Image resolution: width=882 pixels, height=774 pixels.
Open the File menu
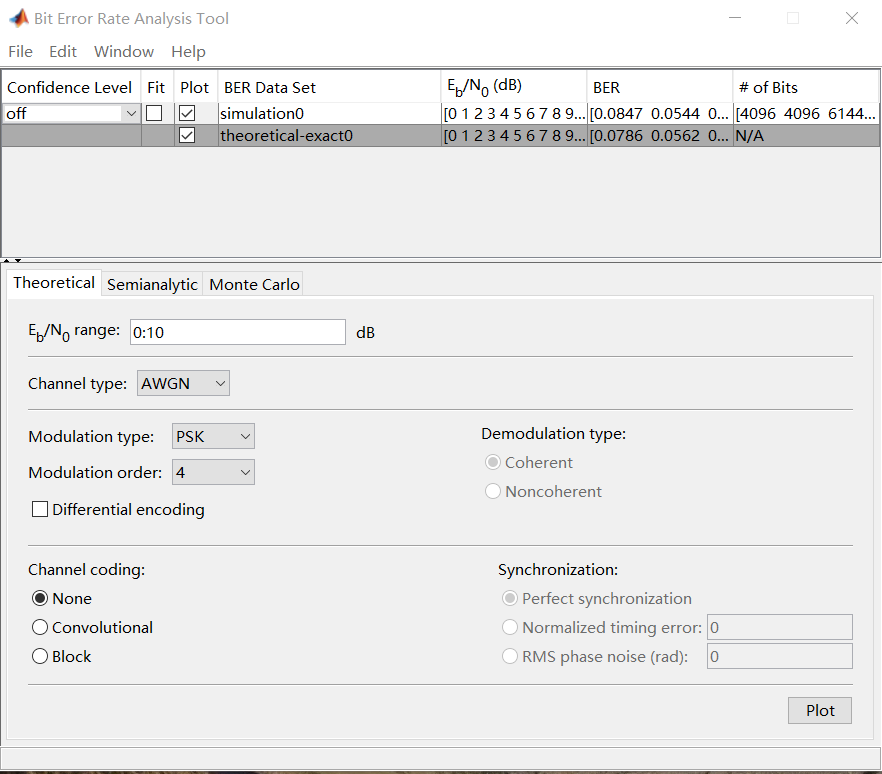click(x=20, y=52)
